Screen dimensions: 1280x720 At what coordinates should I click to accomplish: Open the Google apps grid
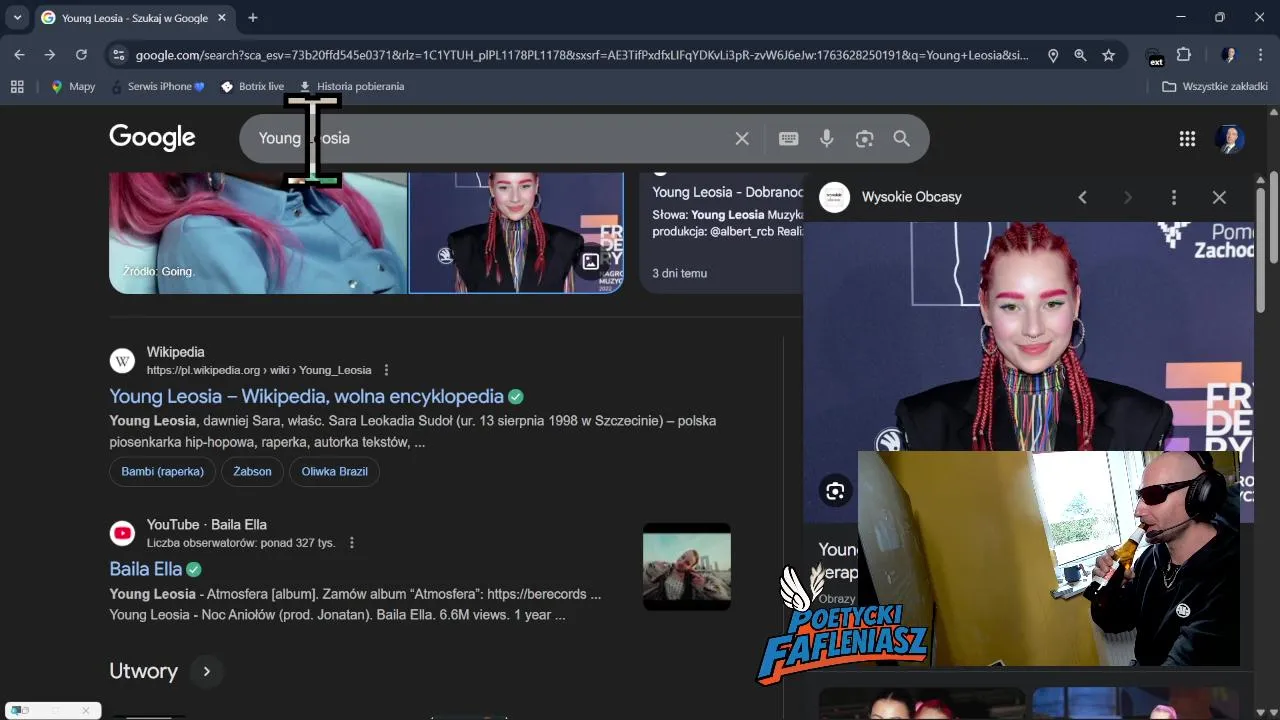[x=1187, y=139]
